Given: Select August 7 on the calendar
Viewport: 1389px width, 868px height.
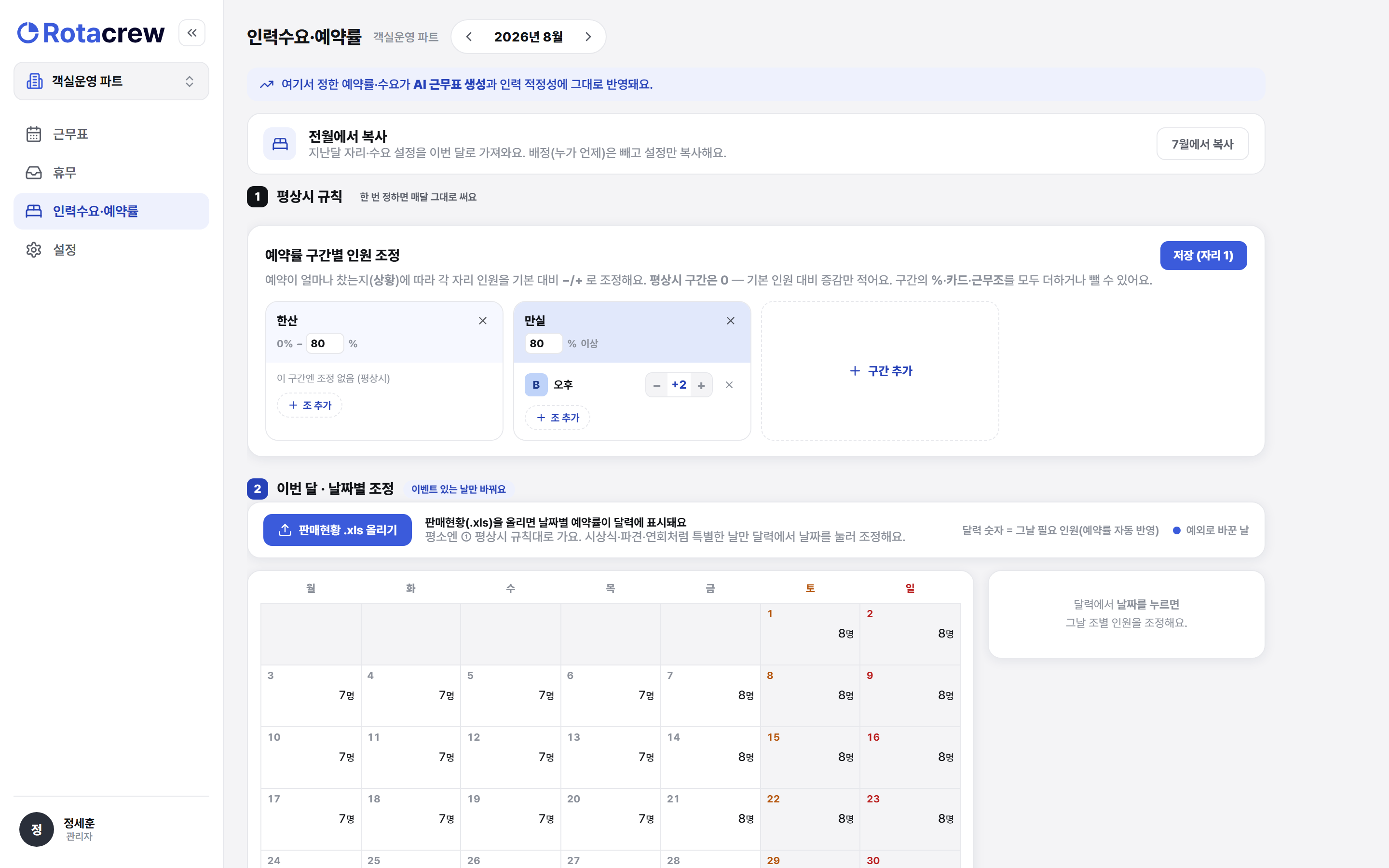Looking at the screenshot, I should 710,696.
